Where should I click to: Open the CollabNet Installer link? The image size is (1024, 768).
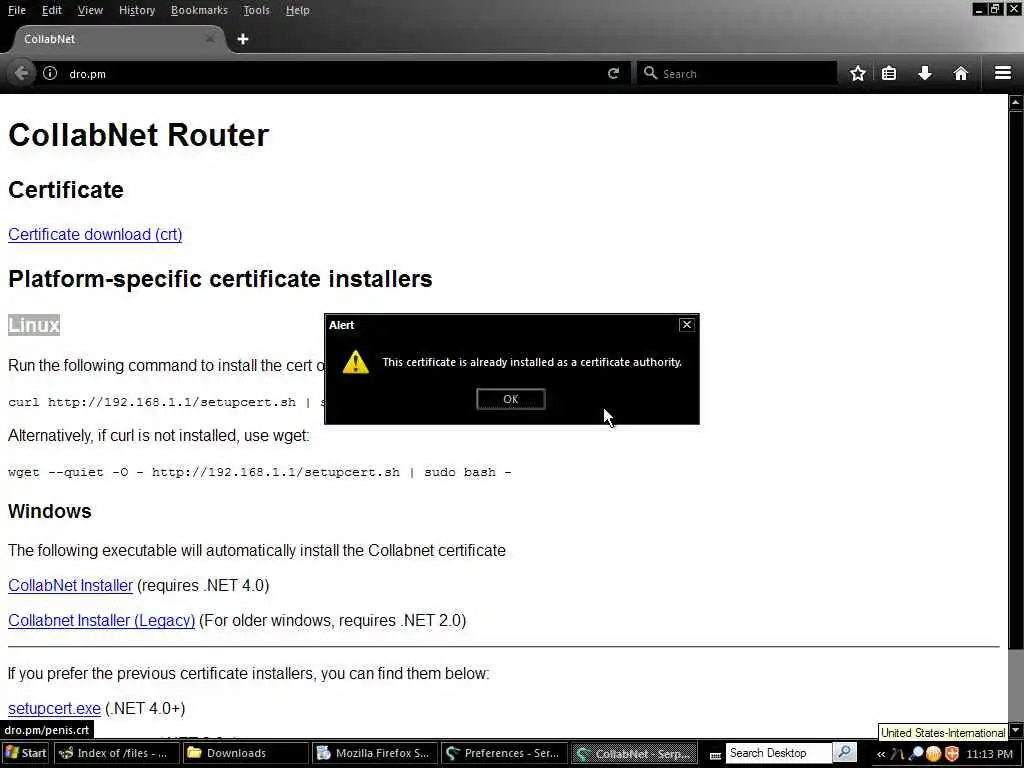(71, 586)
